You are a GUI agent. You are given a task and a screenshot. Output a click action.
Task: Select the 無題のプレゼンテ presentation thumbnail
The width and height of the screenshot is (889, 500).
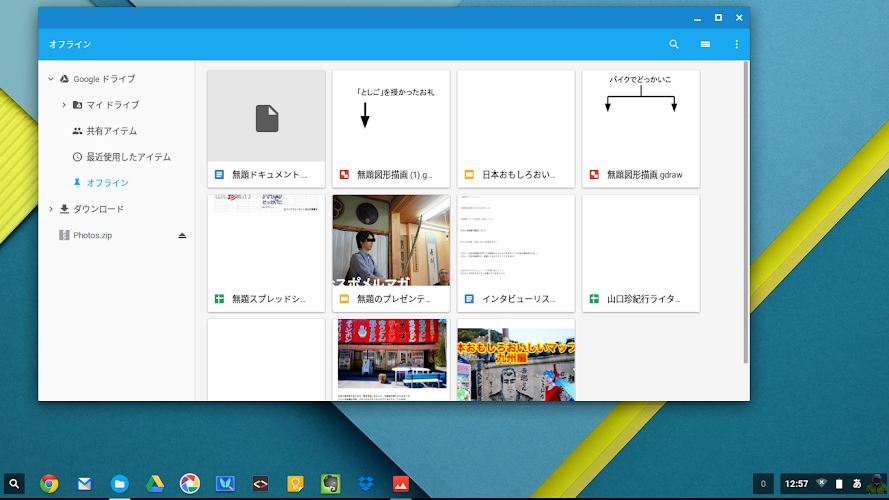pos(391,240)
